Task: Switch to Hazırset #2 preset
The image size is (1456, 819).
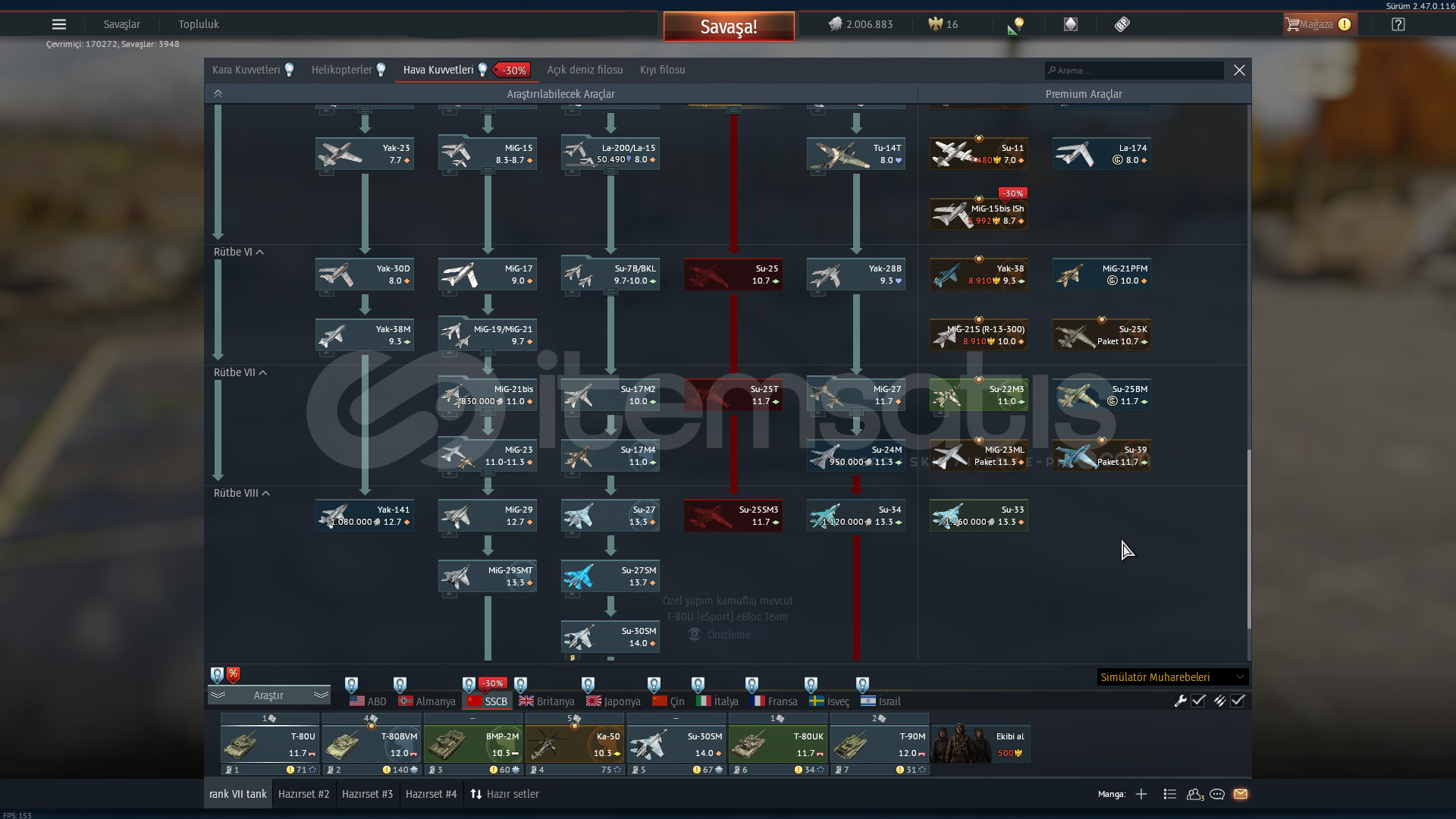Action: 303,794
